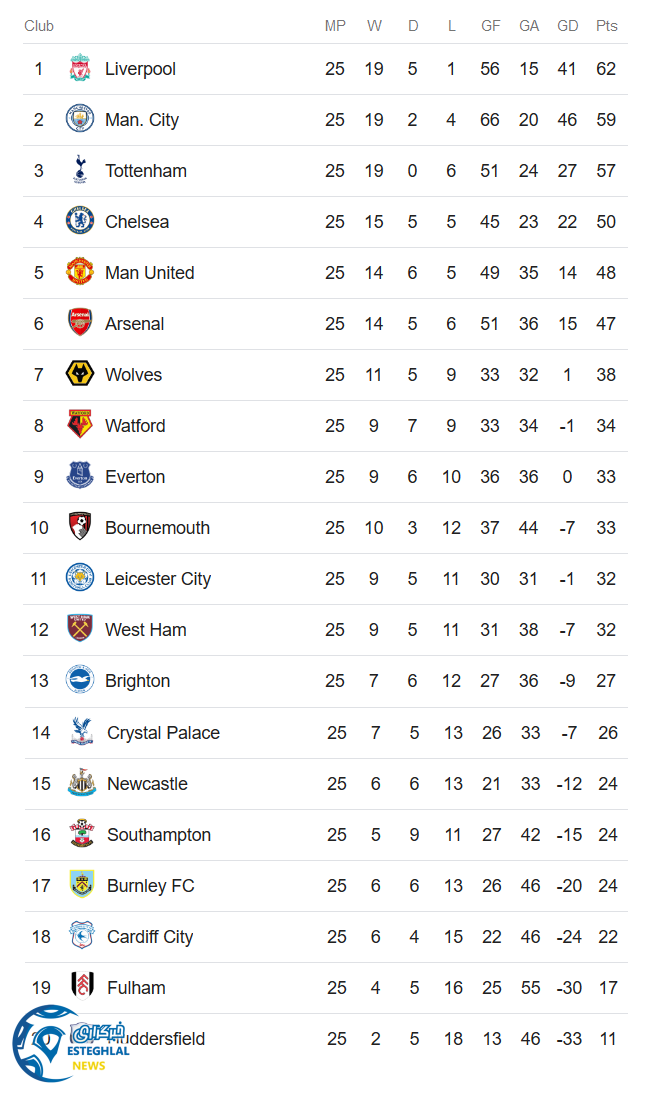Open the Arsenal cannon crest

pos(80,324)
